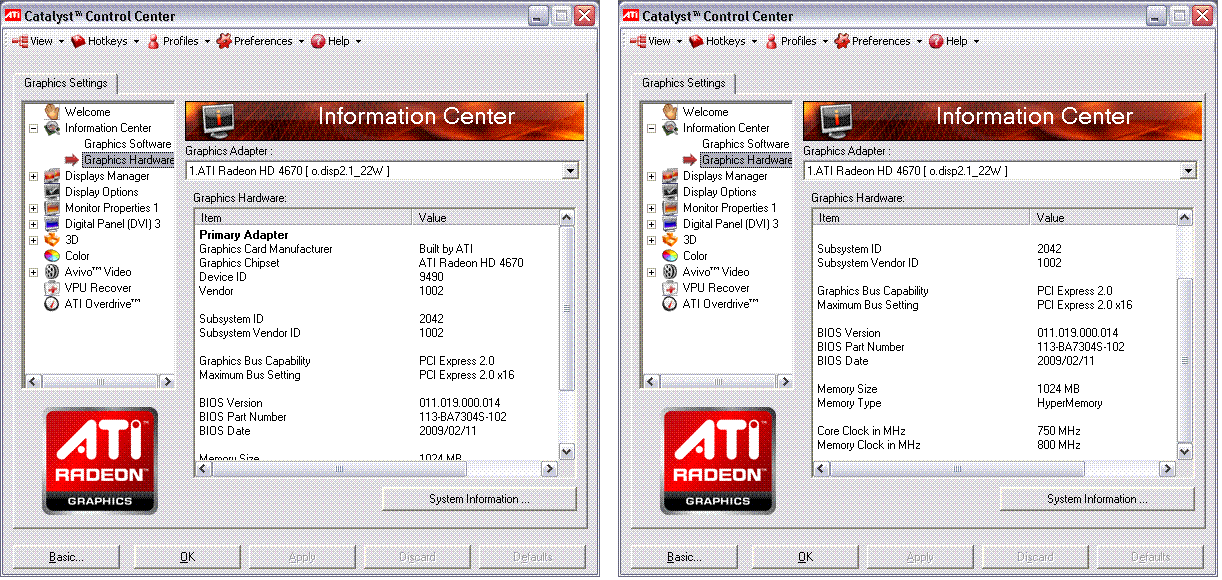
Task: Open Help menu in right window
Action: point(954,41)
